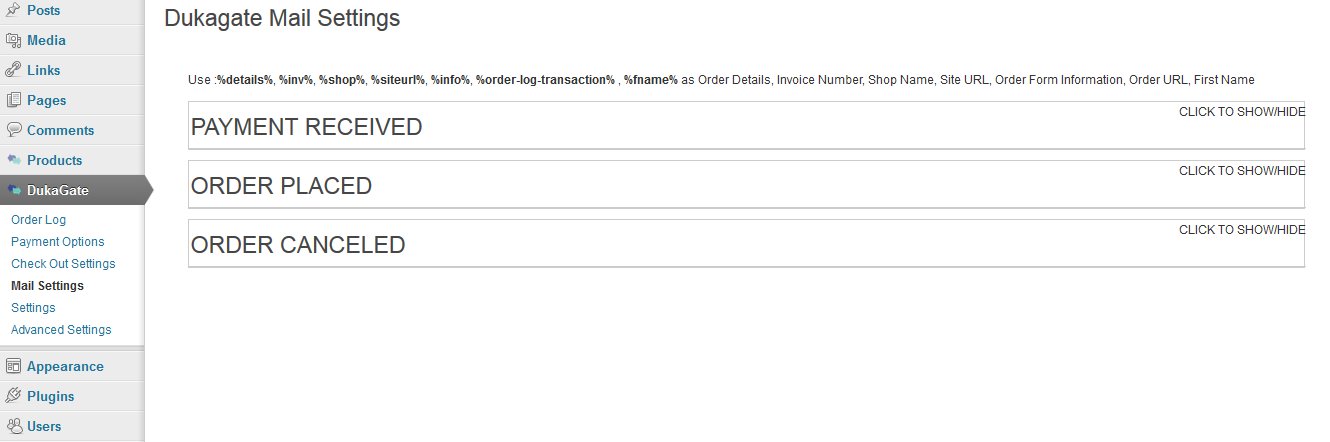This screenshot has height=442, width=1330.
Task: Click the Plugins plug icon
Action: 14,396
